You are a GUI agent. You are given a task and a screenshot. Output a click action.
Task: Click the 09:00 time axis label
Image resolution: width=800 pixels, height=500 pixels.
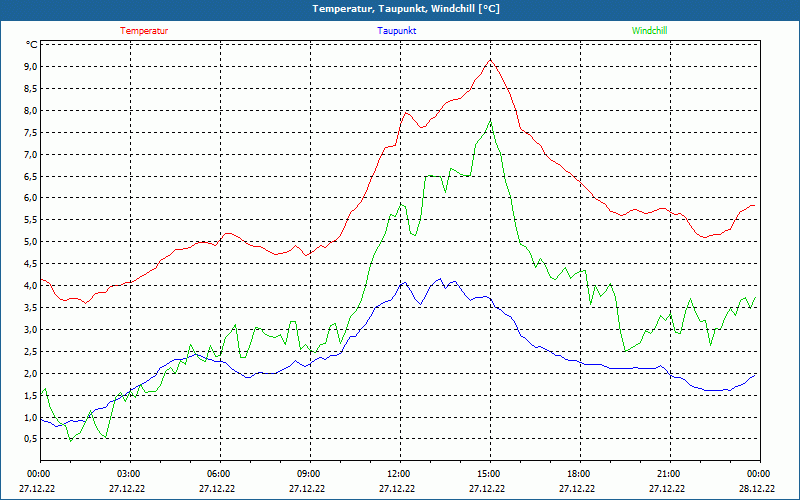(x=308, y=474)
